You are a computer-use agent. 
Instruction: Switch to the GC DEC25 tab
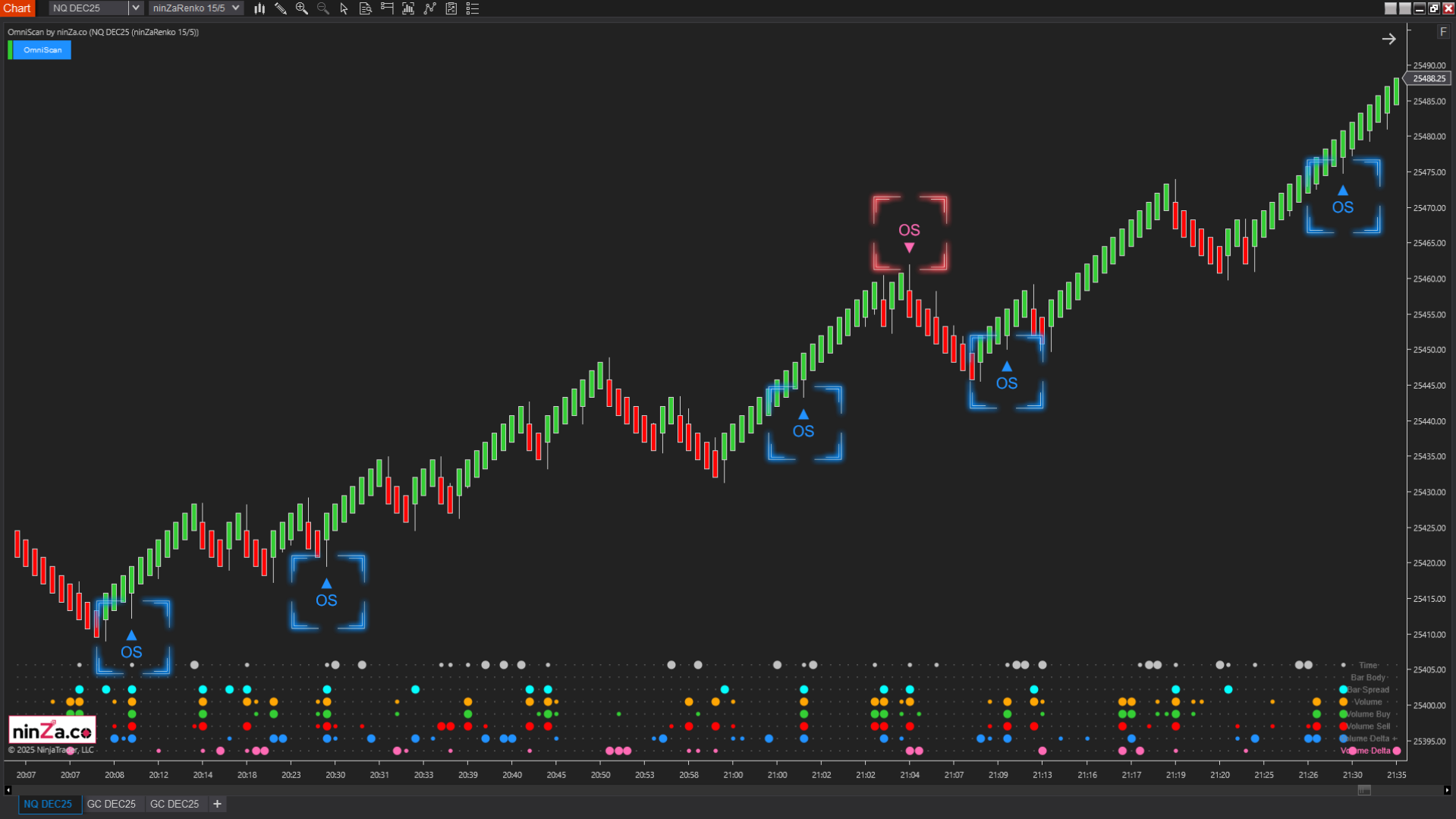point(112,804)
